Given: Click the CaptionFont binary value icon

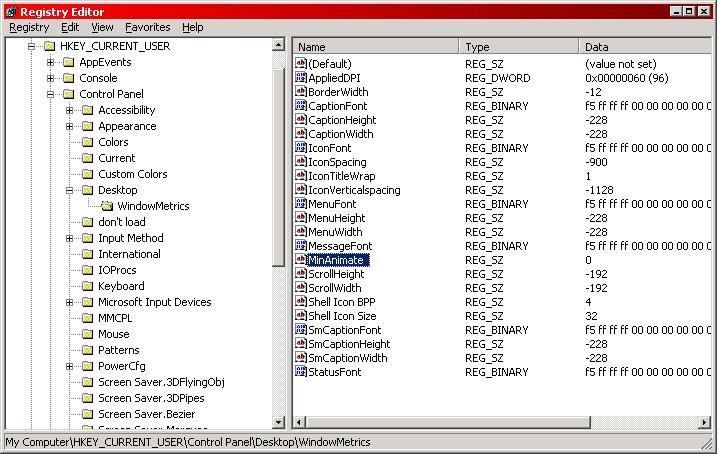Looking at the screenshot, I should [x=300, y=106].
